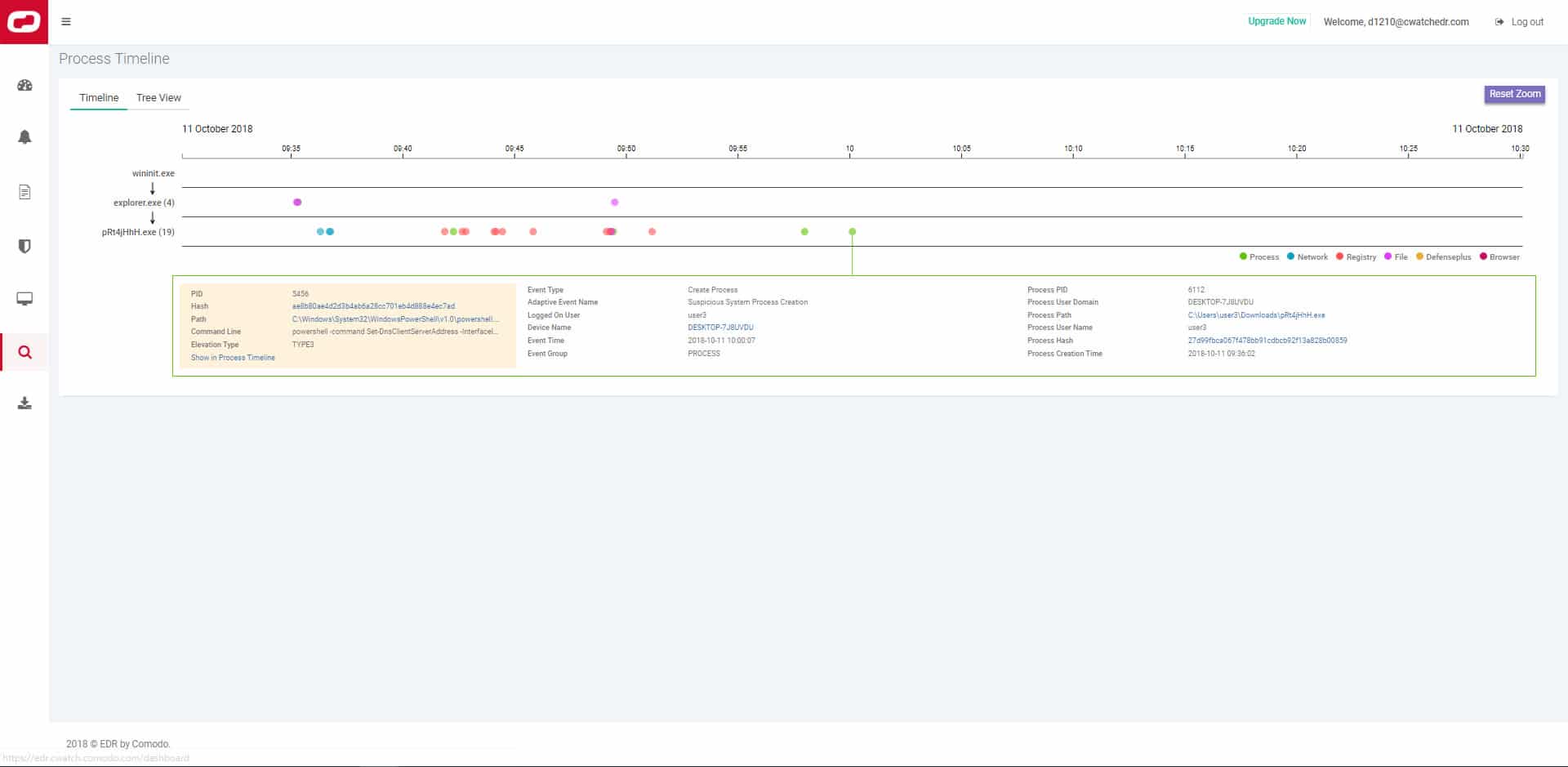
Task: Select the highlighted process event dot at 10:00
Action: [x=852, y=231]
